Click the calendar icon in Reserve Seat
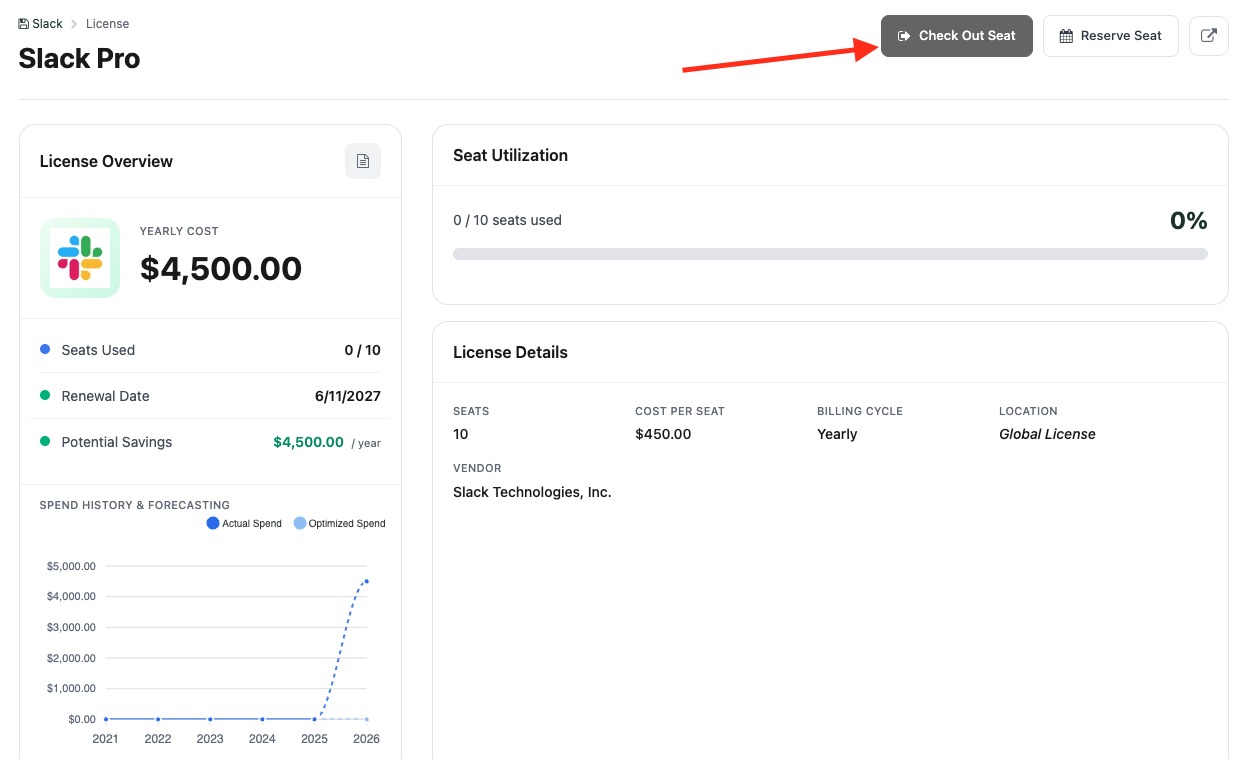 pyautogui.click(x=1066, y=36)
